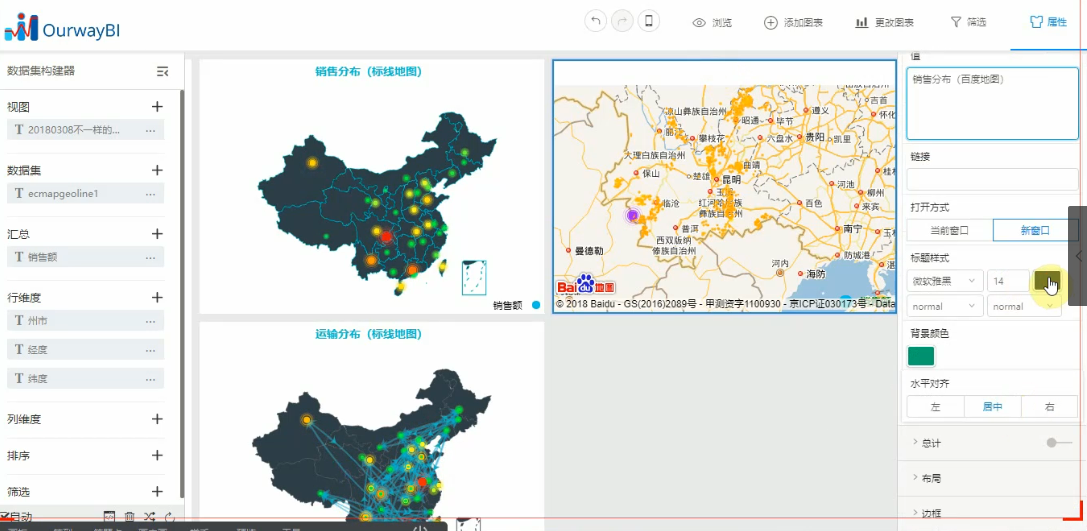Image resolution: width=1087 pixels, height=531 pixels.
Task: Click the trash delete icon beside 自动
Action: [x=129, y=516]
